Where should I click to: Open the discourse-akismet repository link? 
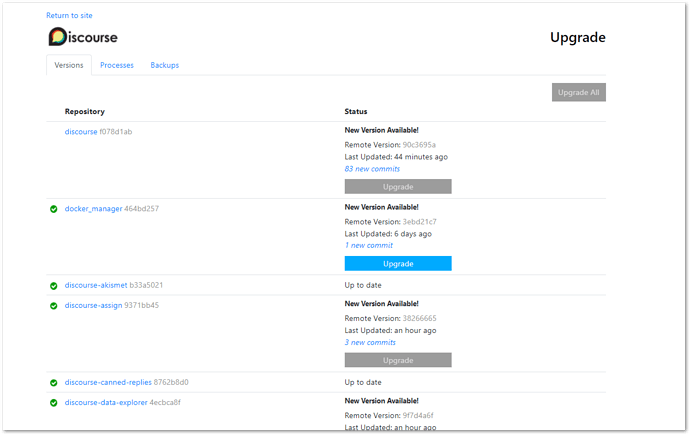[96, 285]
